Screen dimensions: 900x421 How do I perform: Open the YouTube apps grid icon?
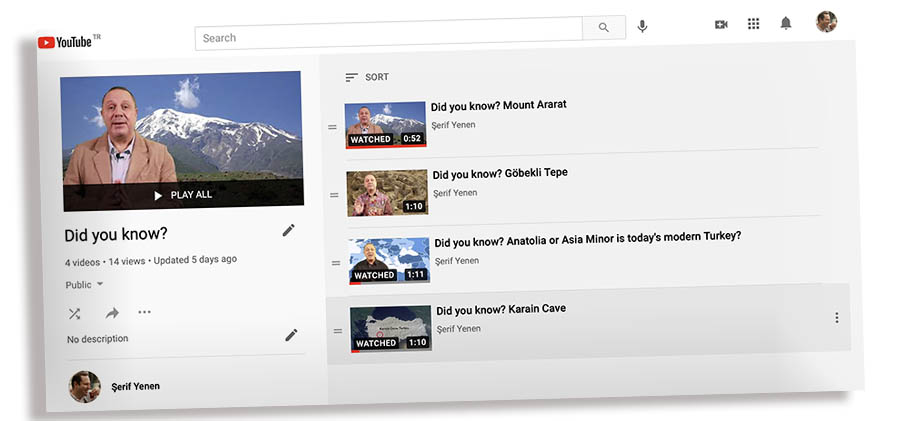click(x=754, y=23)
